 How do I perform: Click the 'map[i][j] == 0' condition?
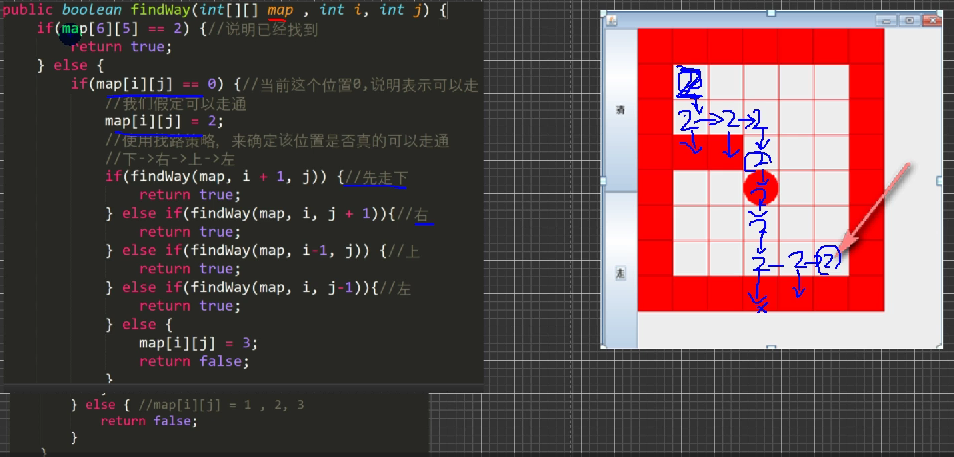156,83
